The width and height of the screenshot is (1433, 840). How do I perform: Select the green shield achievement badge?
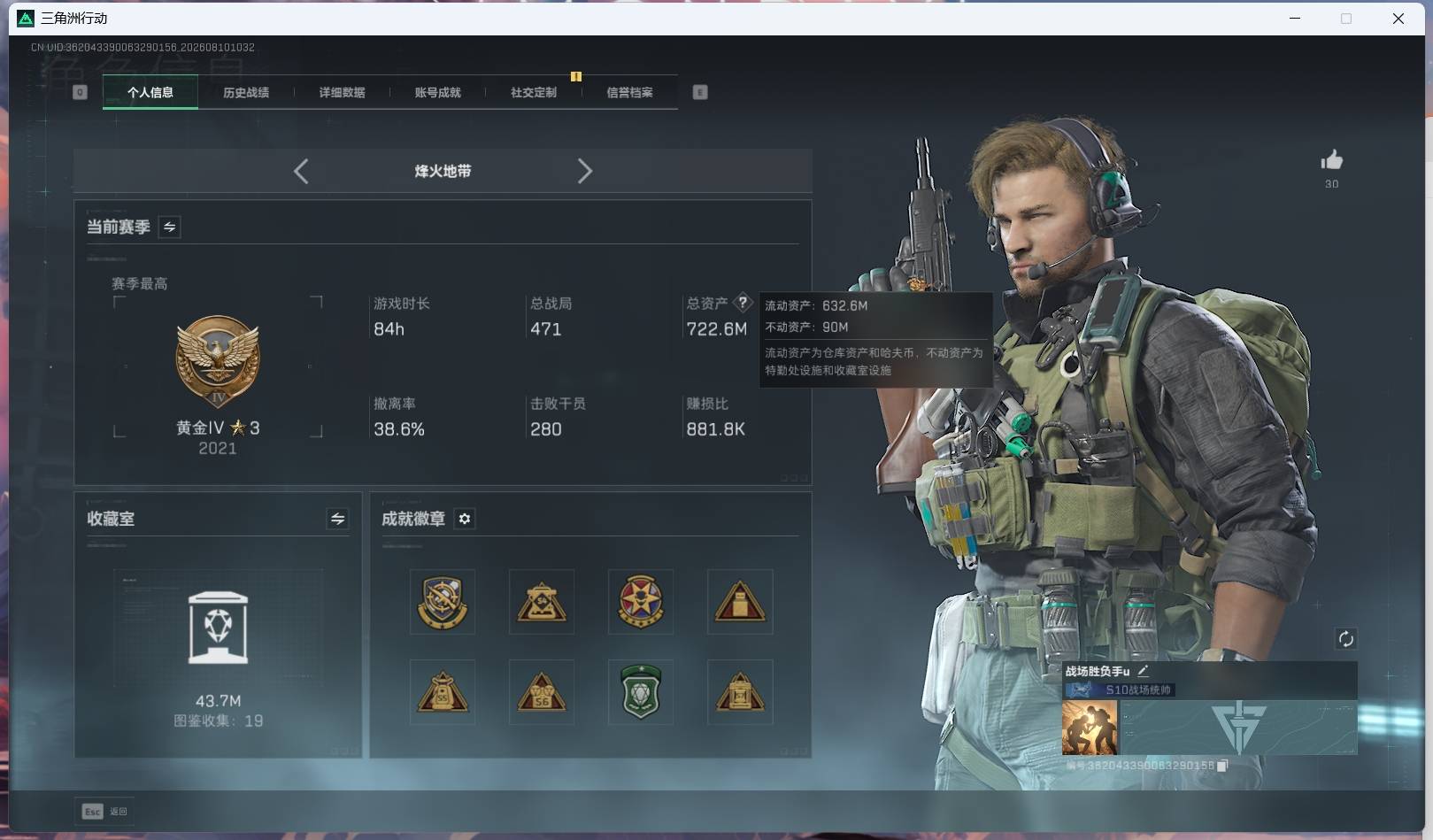[x=641, y=692]
